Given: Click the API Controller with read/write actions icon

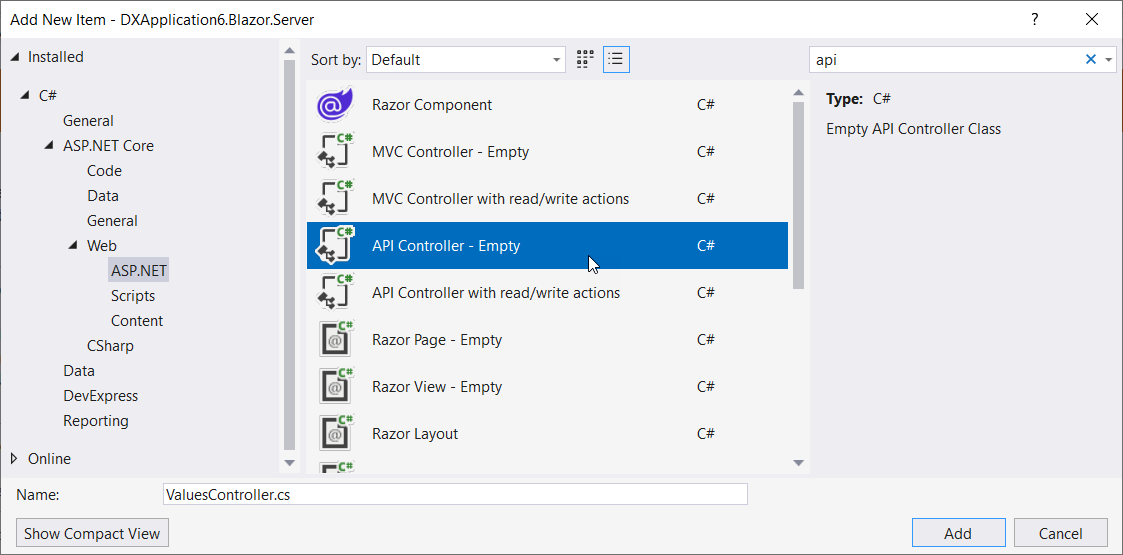Looking at the screenshot, I should click(335, 293).
